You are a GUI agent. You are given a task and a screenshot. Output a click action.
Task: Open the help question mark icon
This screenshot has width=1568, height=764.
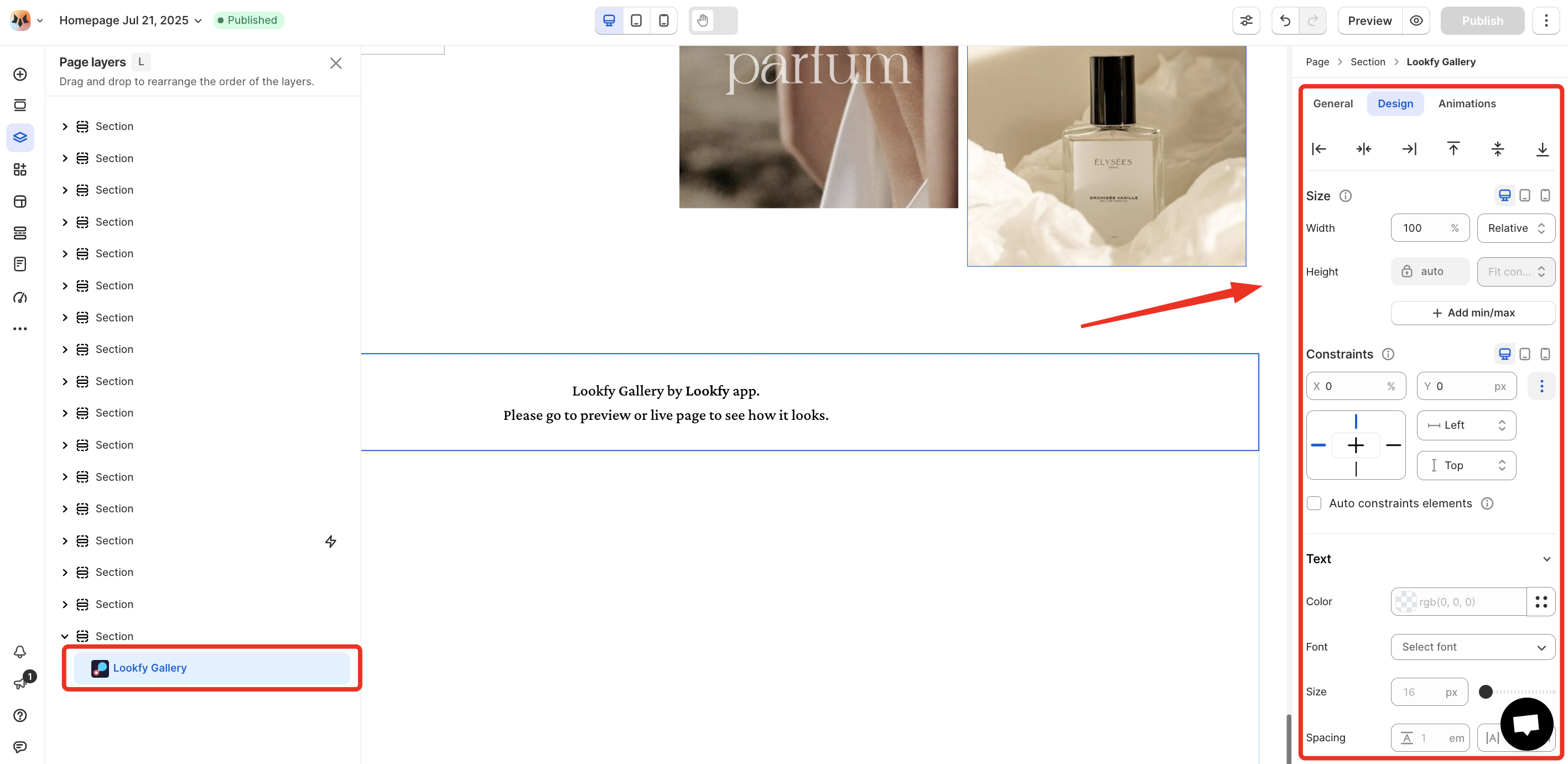click(20, 715)
